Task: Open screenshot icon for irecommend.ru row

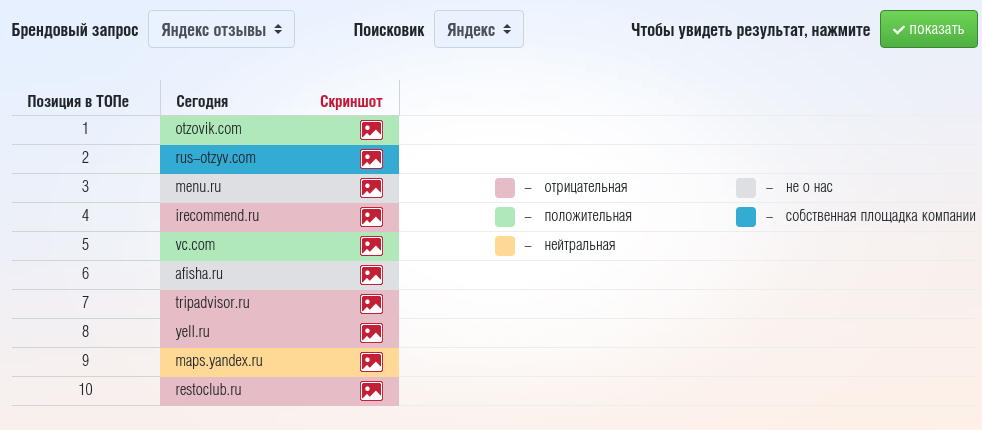Action: point(371,217)
